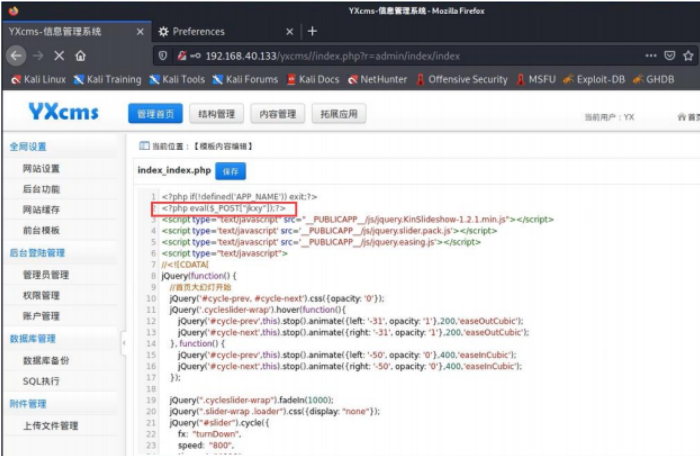Click the 当前位置 breadcrumb icon
700x456 pixels.
pos(144,146)
